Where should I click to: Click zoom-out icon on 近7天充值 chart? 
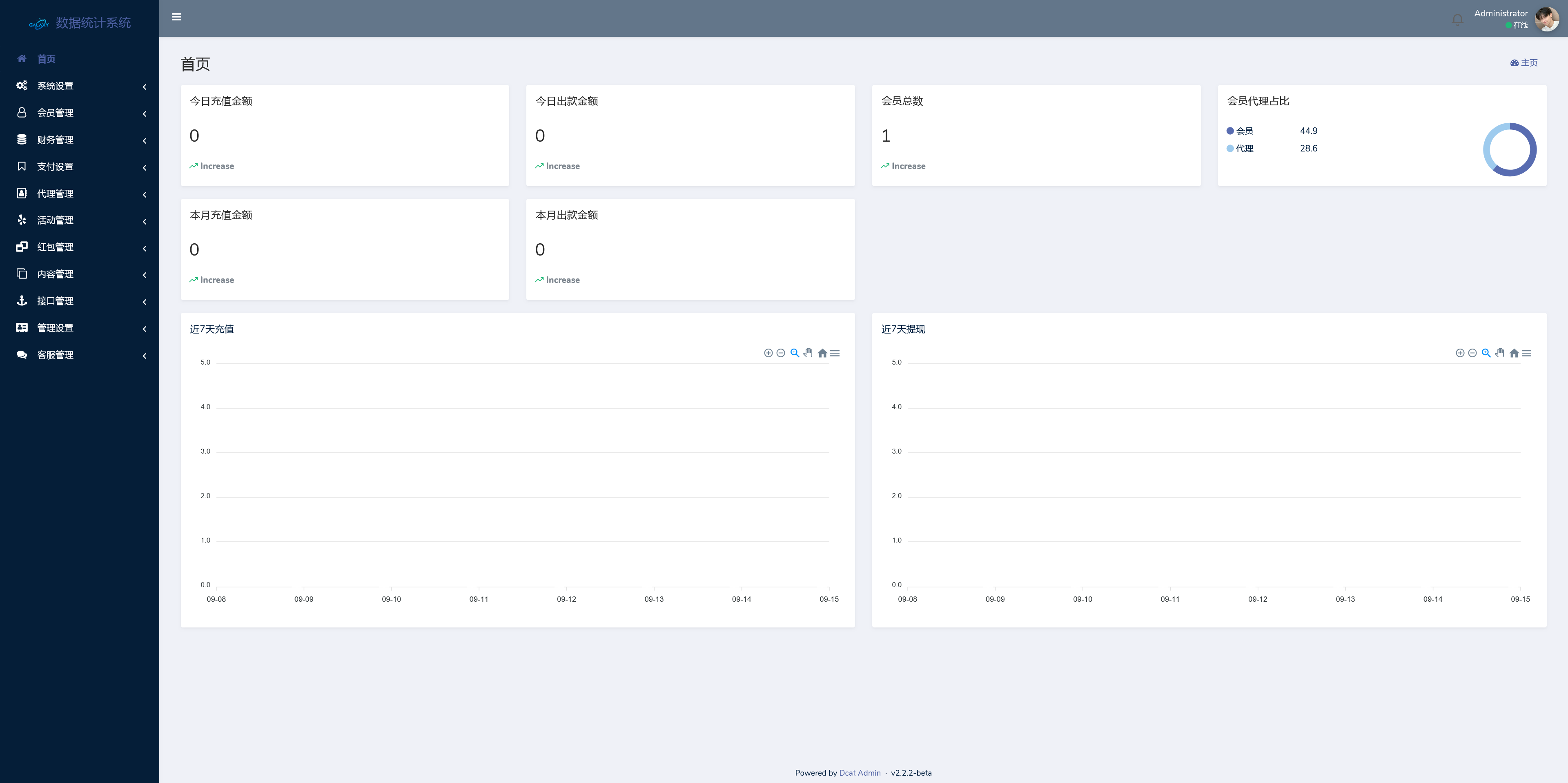[x=780, y=353]
